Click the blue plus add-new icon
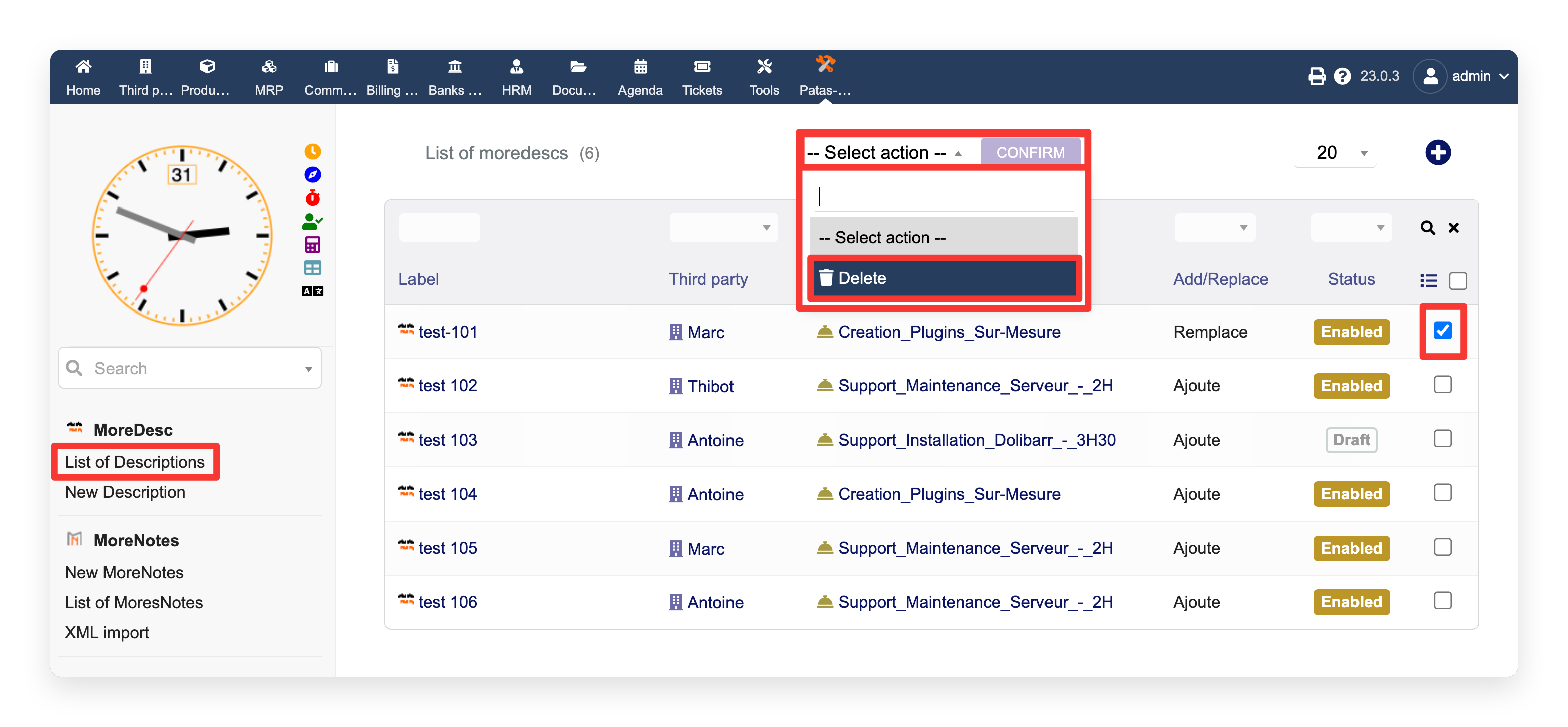Viewport: 1568px width, 727px height. (x=1438, y=152)
